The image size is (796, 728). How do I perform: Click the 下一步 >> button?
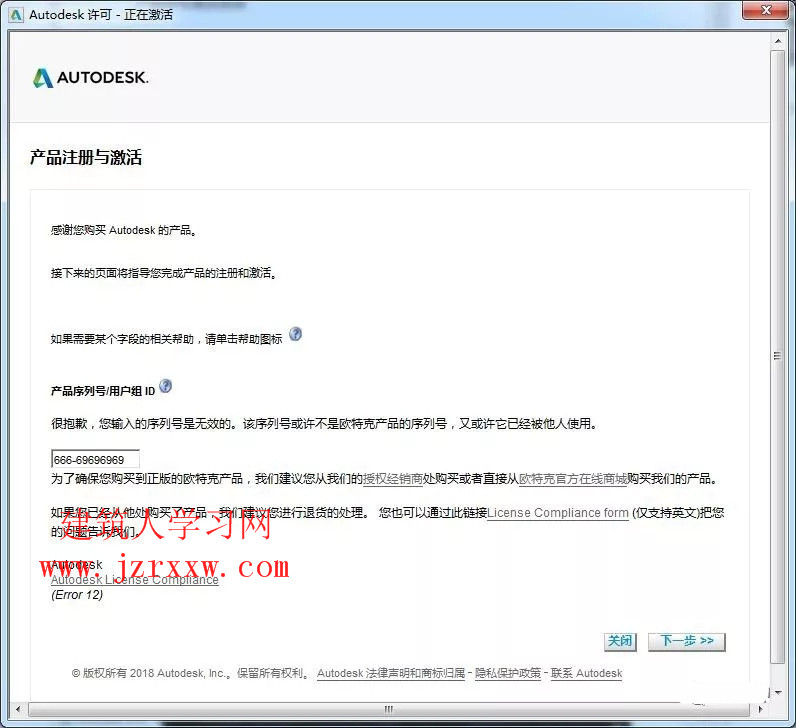[x=687, y=642]
